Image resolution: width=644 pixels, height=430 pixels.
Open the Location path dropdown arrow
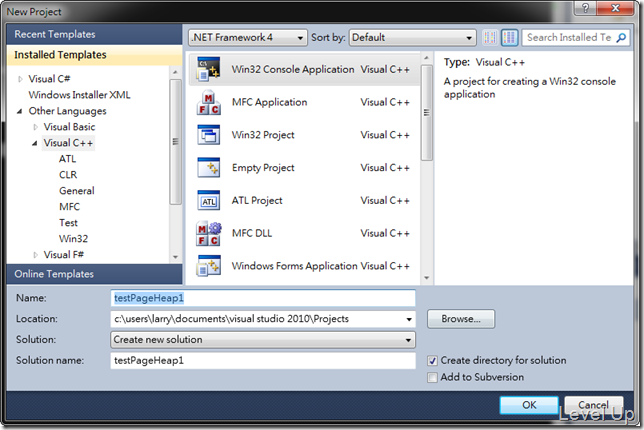(409, 319)
